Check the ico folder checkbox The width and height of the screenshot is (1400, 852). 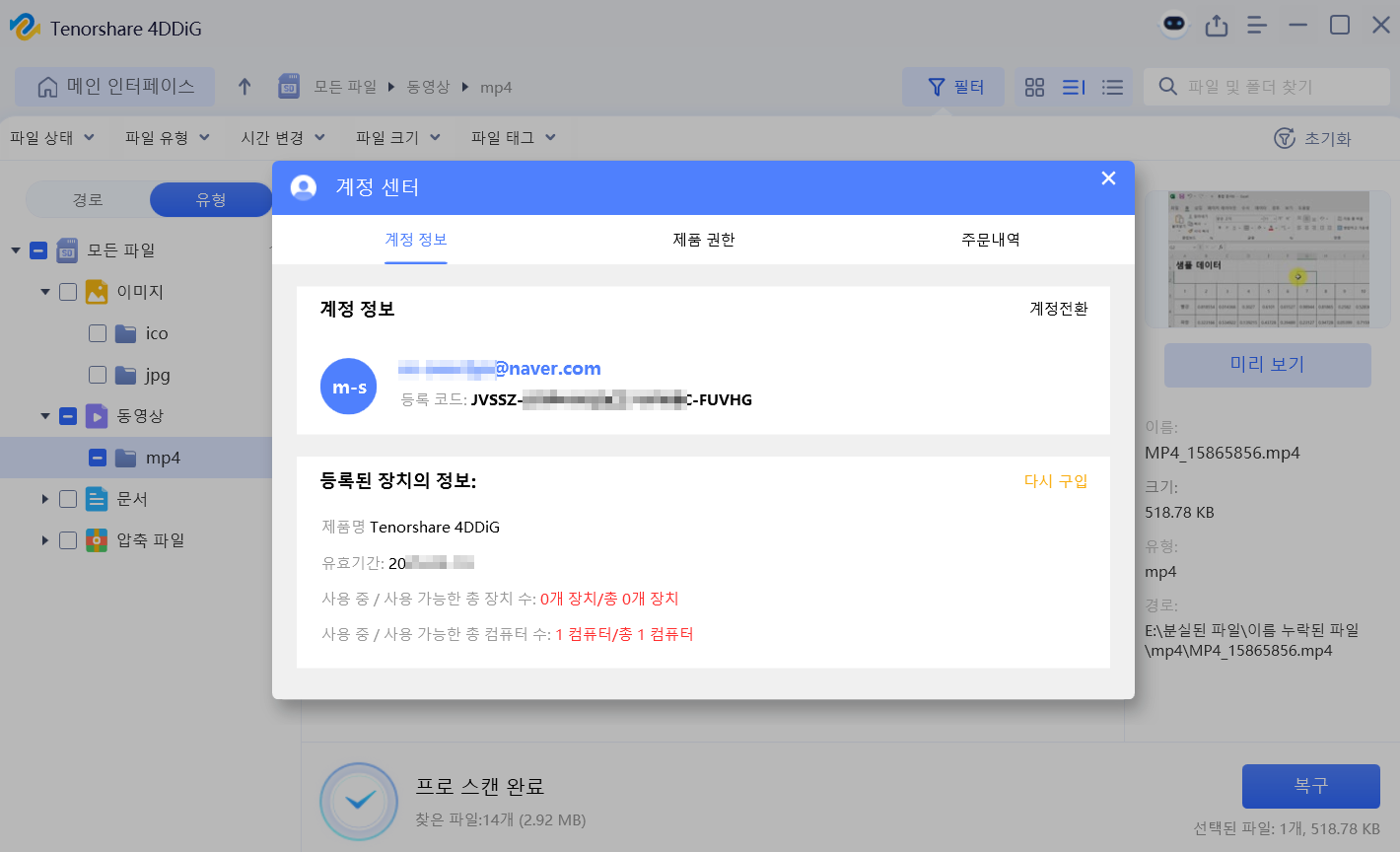point(98,333)
